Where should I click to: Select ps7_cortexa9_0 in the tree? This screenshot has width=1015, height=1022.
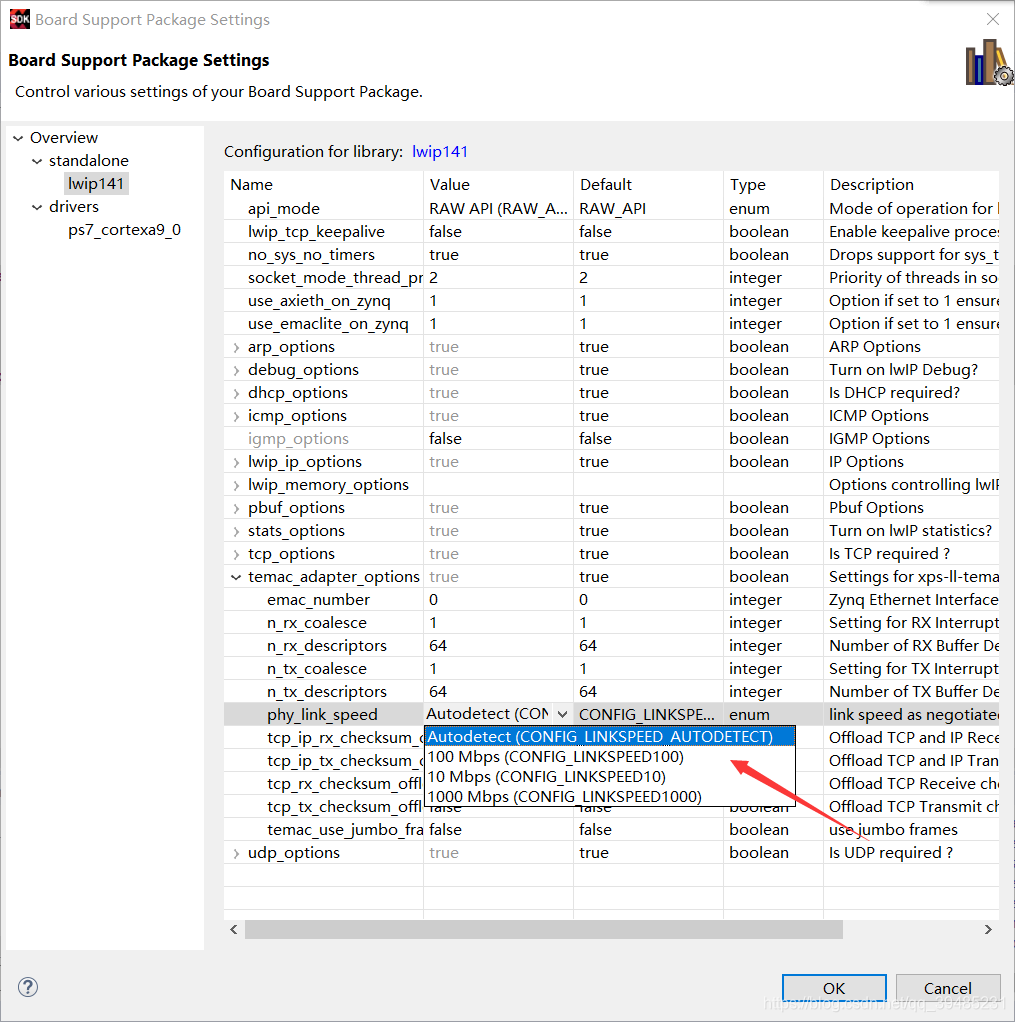point(125,230)
